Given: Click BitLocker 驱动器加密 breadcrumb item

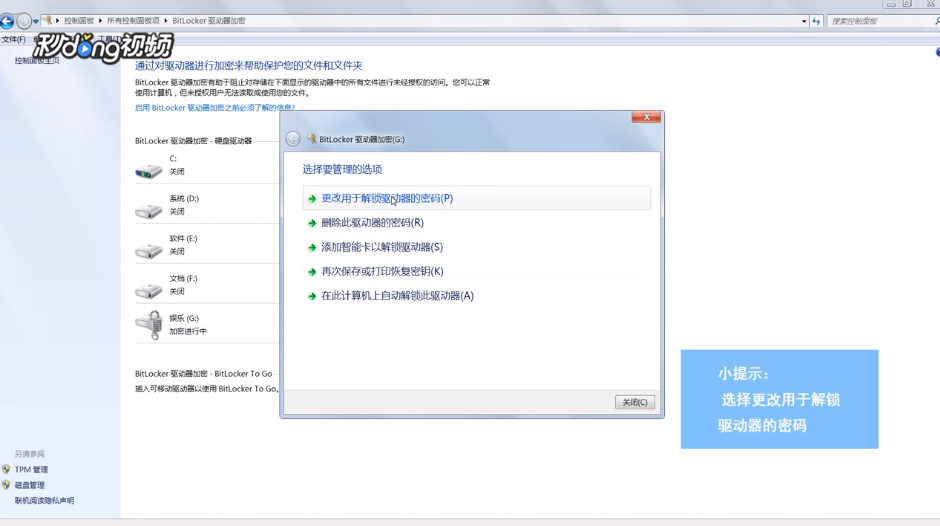Looking at the screenshot, I should pyautogui.click(x=209, y=21).
